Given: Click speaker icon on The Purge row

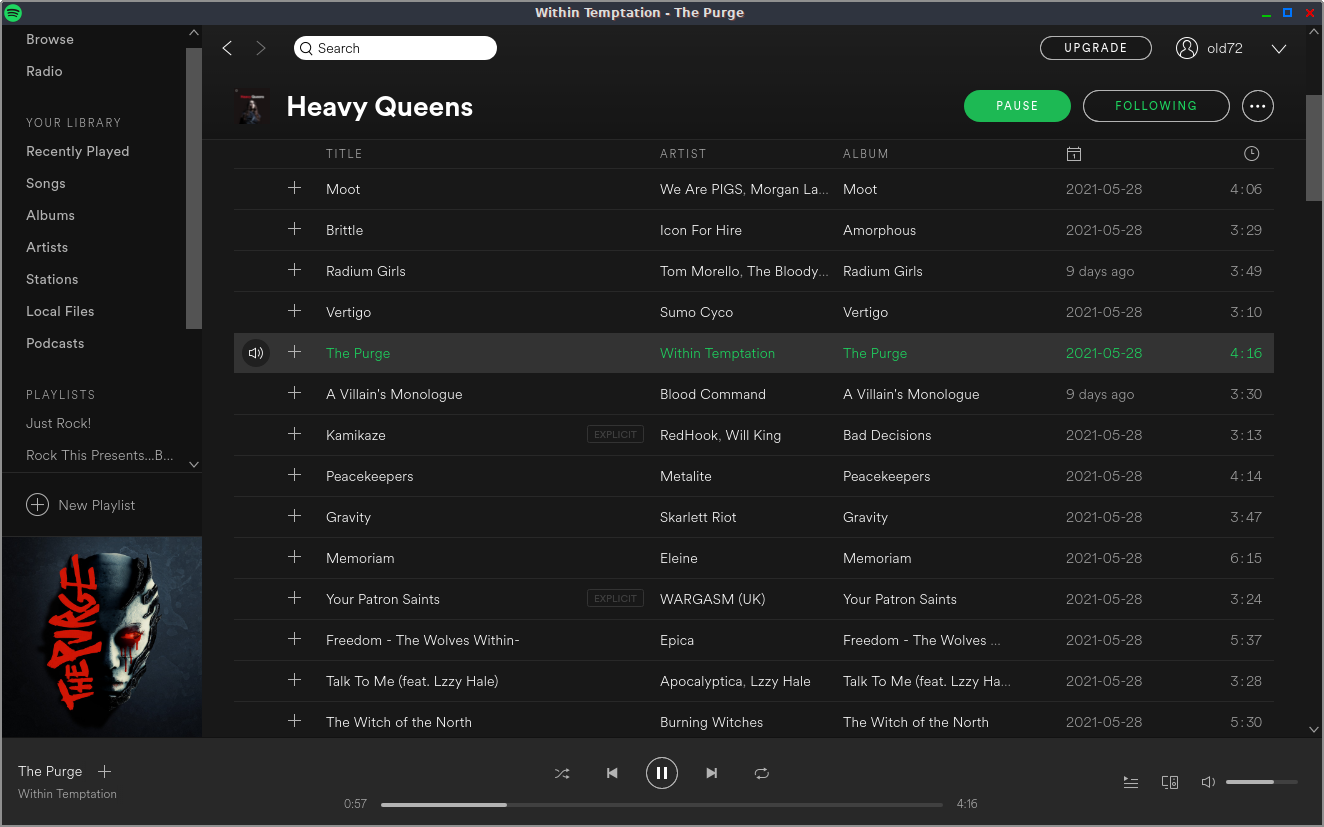Looking at the screenshot, I should click(x=256, y=353).
